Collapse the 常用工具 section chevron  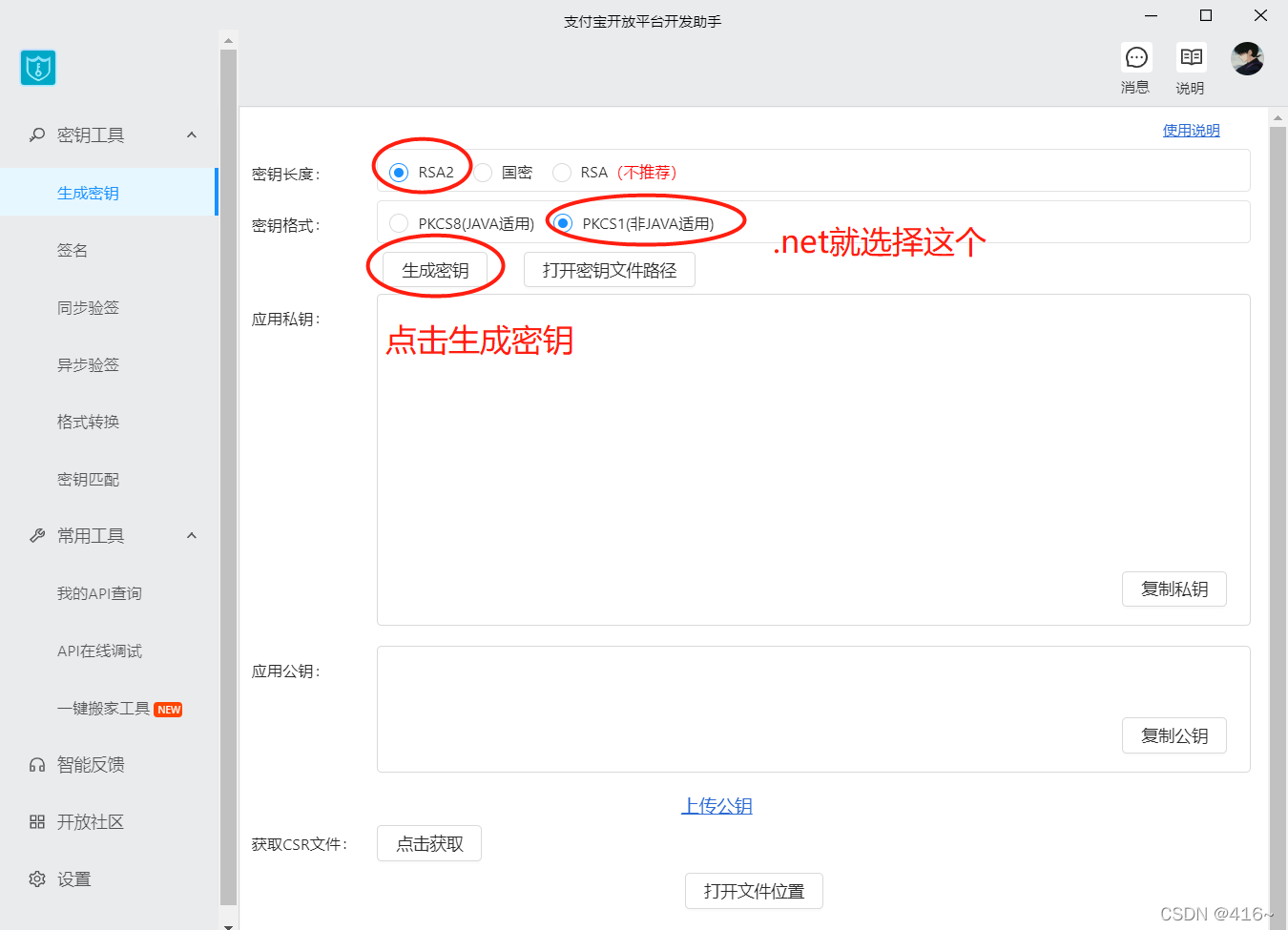[192, 536]
